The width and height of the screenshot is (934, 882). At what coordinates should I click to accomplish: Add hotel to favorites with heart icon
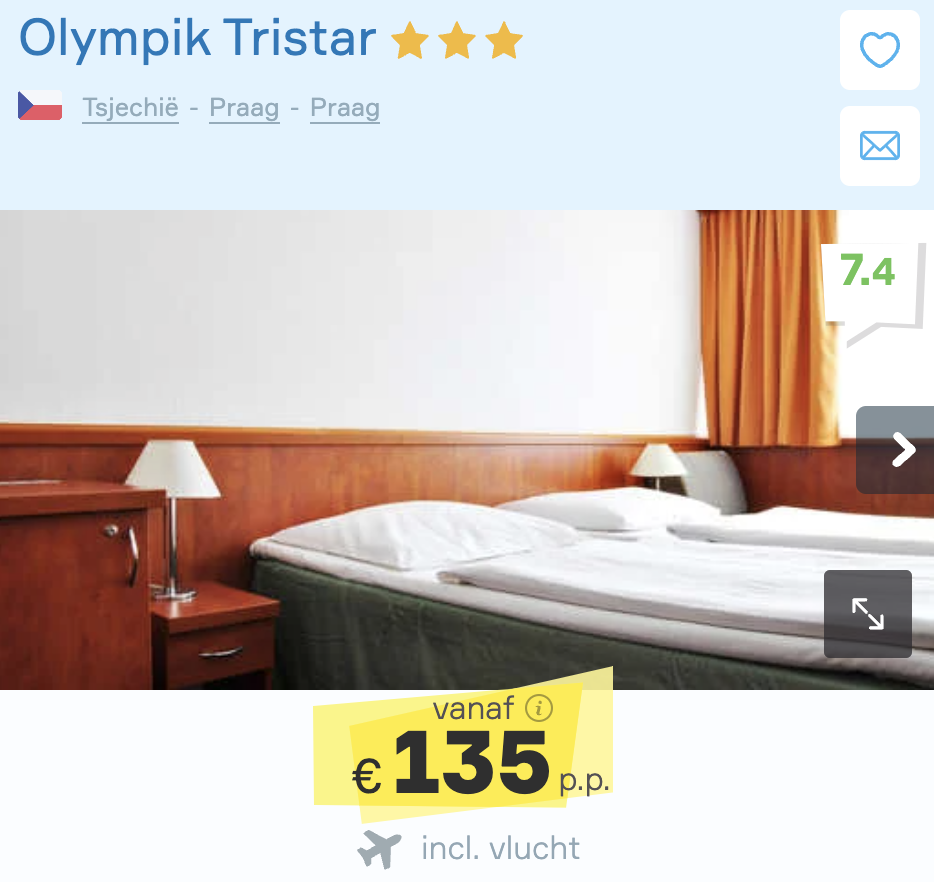click(880, 50)
